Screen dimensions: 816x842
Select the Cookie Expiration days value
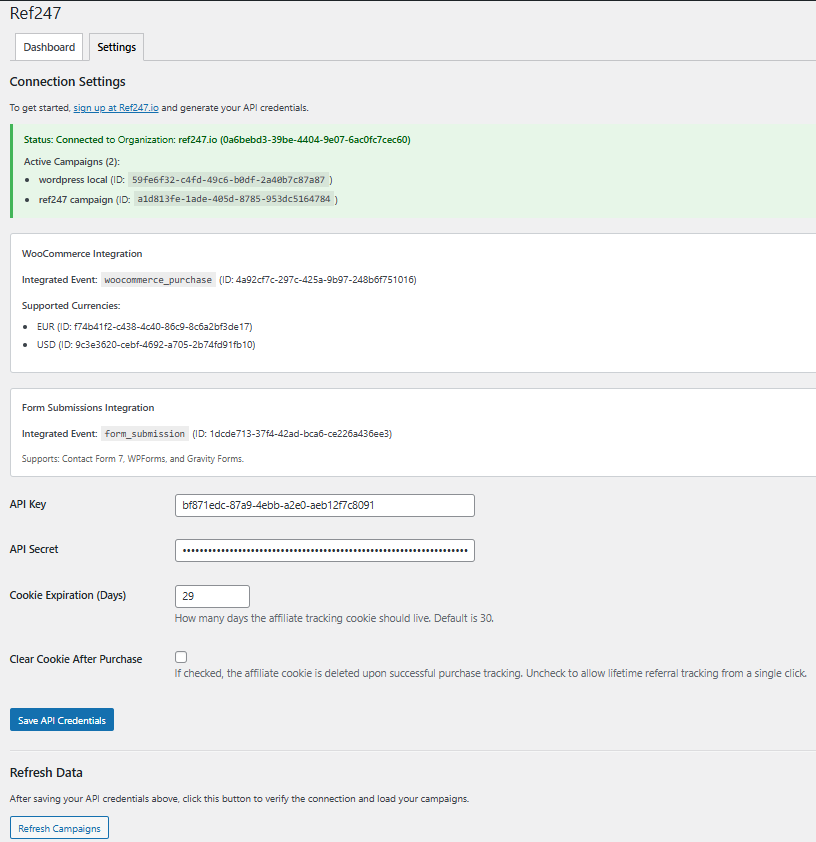point(212,595)
